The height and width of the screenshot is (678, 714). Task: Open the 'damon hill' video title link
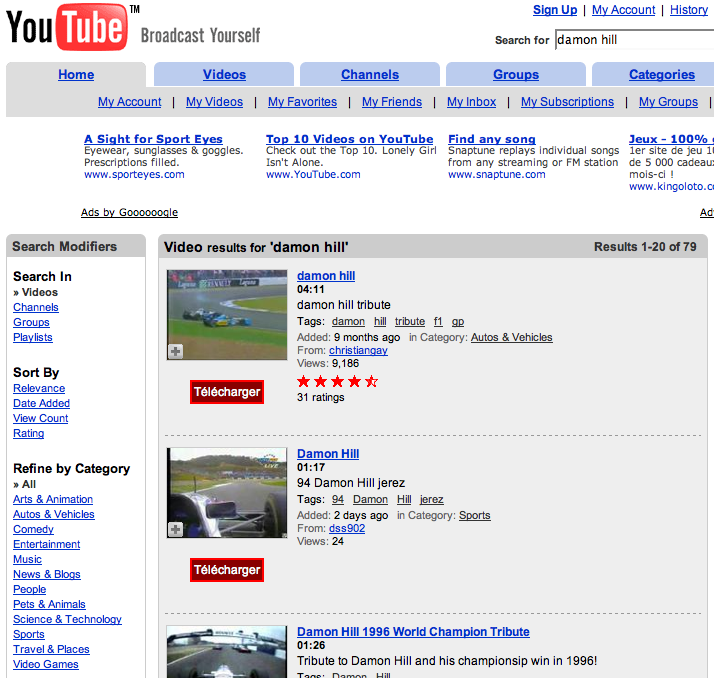(326, 276)
